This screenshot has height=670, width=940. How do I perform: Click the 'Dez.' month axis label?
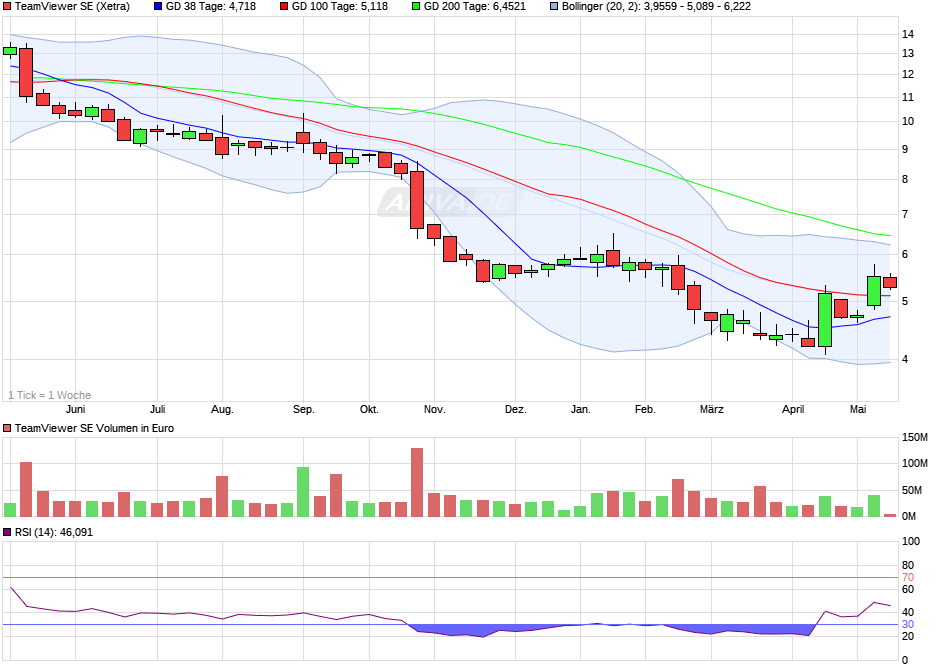coord(516,409)
